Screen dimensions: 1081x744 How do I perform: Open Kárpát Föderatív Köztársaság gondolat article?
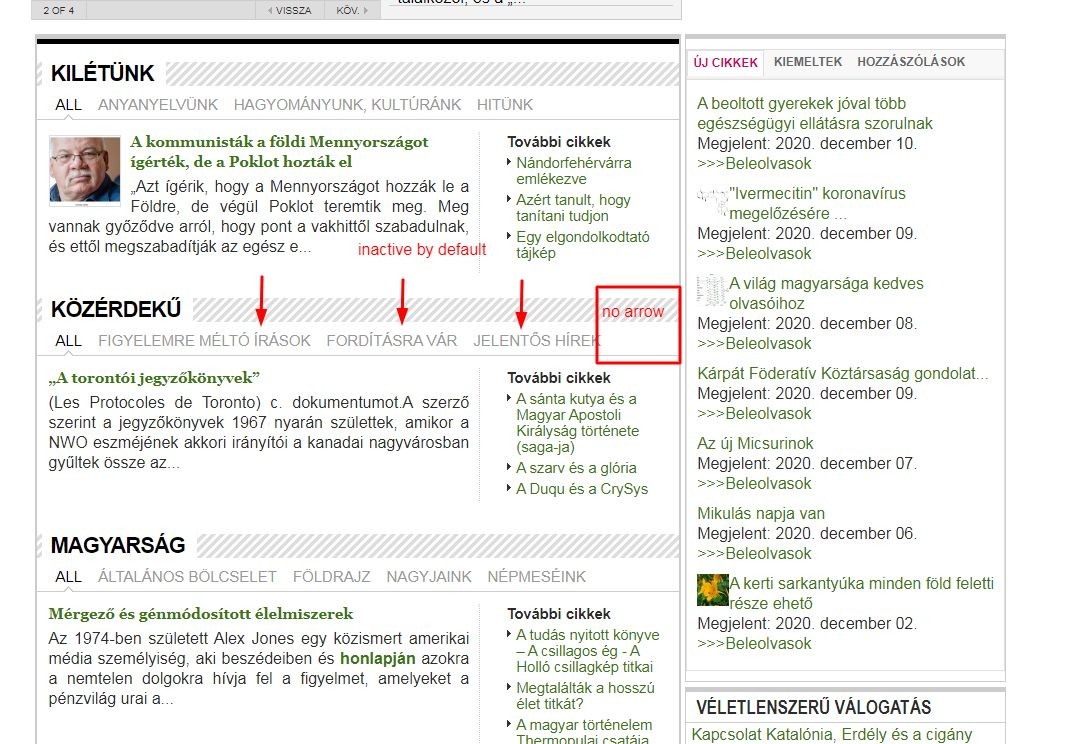click(x=842, y=374)
